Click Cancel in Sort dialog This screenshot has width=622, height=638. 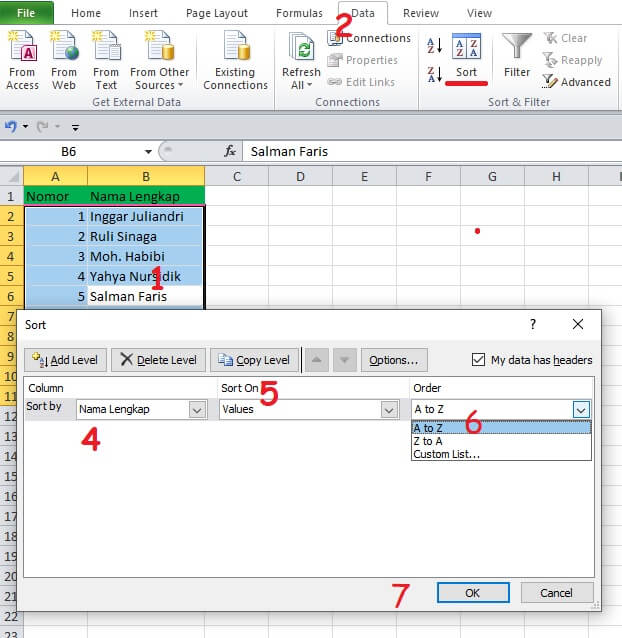point(557,593)
